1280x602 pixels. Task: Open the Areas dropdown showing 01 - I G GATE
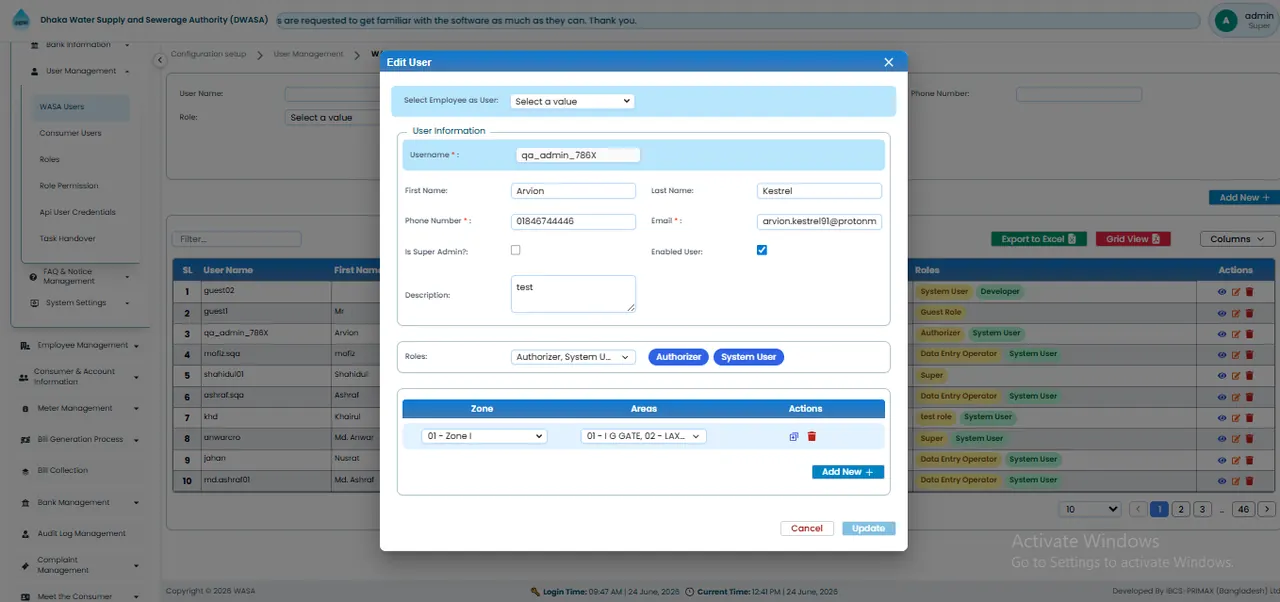click(x=644, y=436)
